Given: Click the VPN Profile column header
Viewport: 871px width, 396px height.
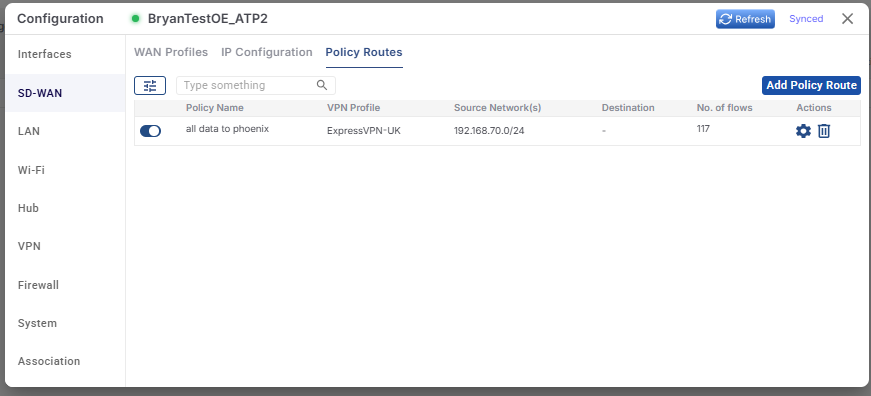Looking at the screenshot, I should (x=353, y=108).
